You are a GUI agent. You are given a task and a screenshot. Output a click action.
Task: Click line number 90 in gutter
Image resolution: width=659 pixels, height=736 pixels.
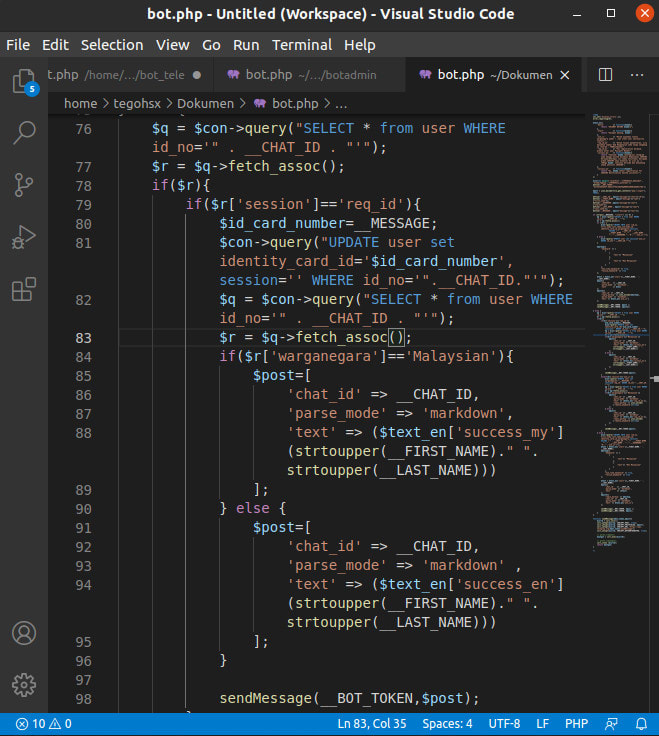coord(84,509)
